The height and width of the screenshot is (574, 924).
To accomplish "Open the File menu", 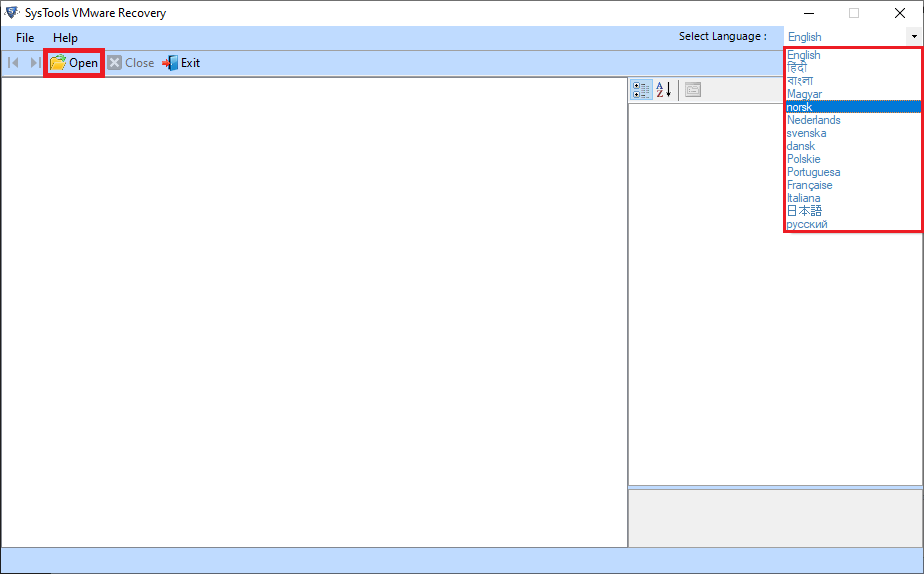I will click(25, 38).
